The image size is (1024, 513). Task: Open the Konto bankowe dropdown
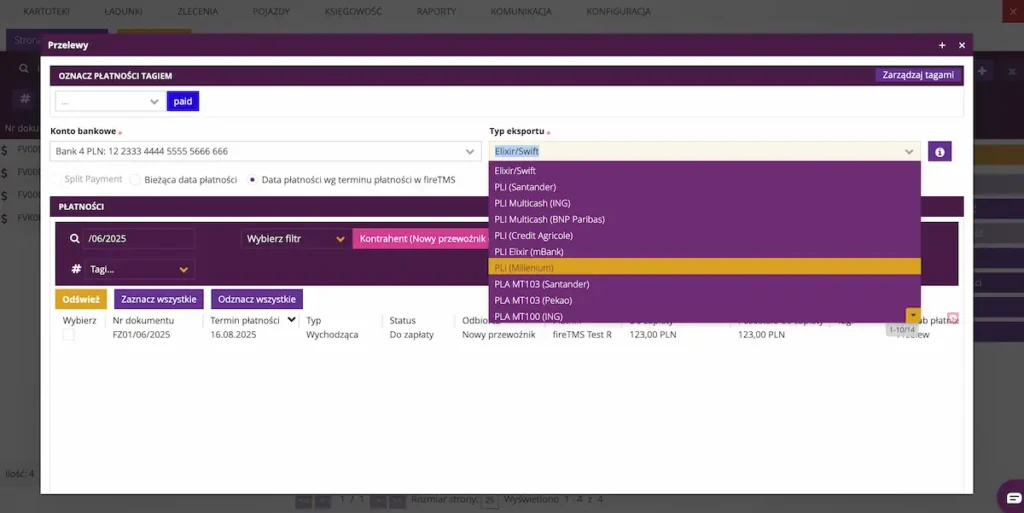[266, 151]
